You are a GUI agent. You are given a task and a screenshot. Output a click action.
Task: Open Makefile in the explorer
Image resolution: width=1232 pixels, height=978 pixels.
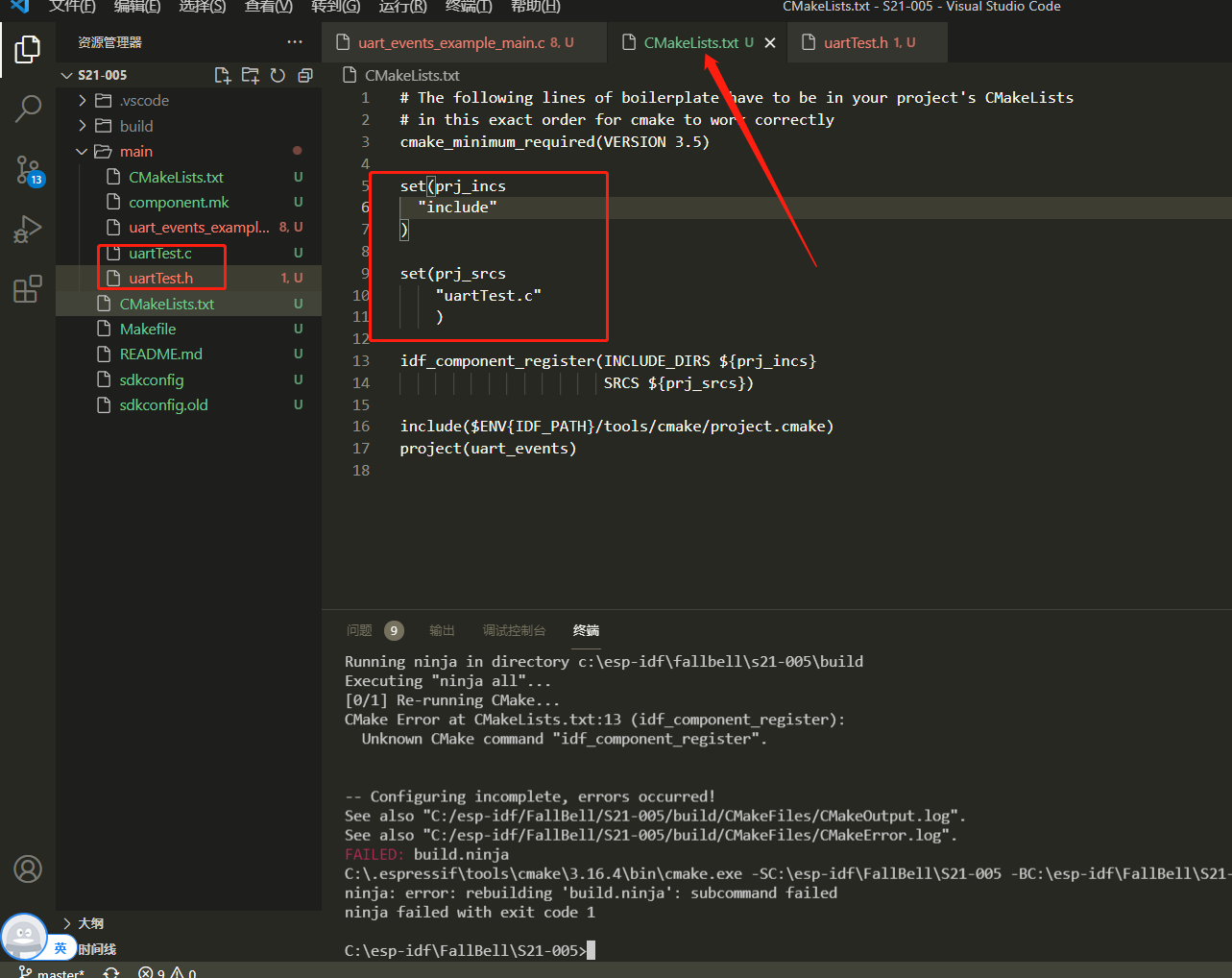tap(148, 329)
